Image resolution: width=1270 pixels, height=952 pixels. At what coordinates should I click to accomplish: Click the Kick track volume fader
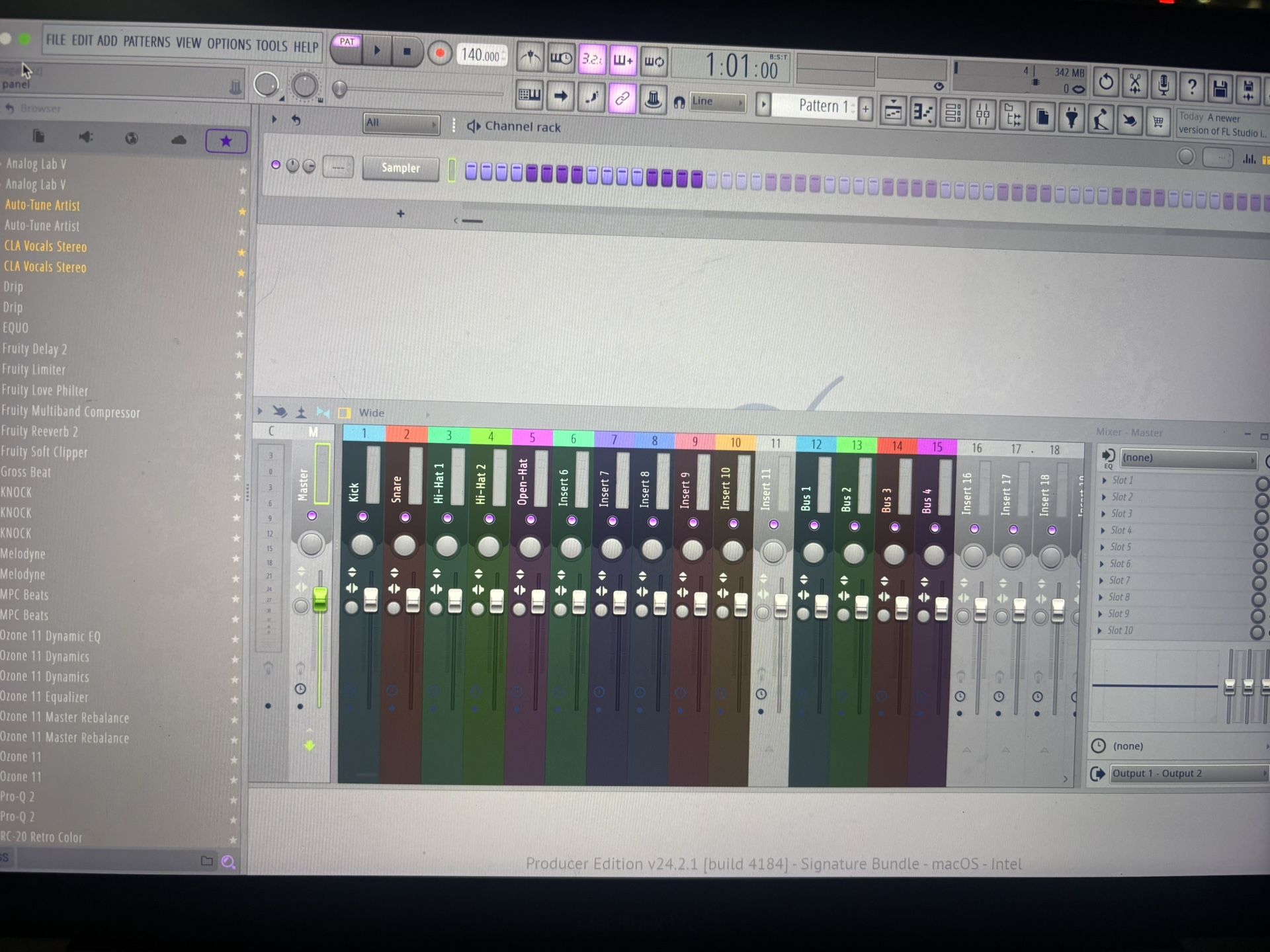371,599
